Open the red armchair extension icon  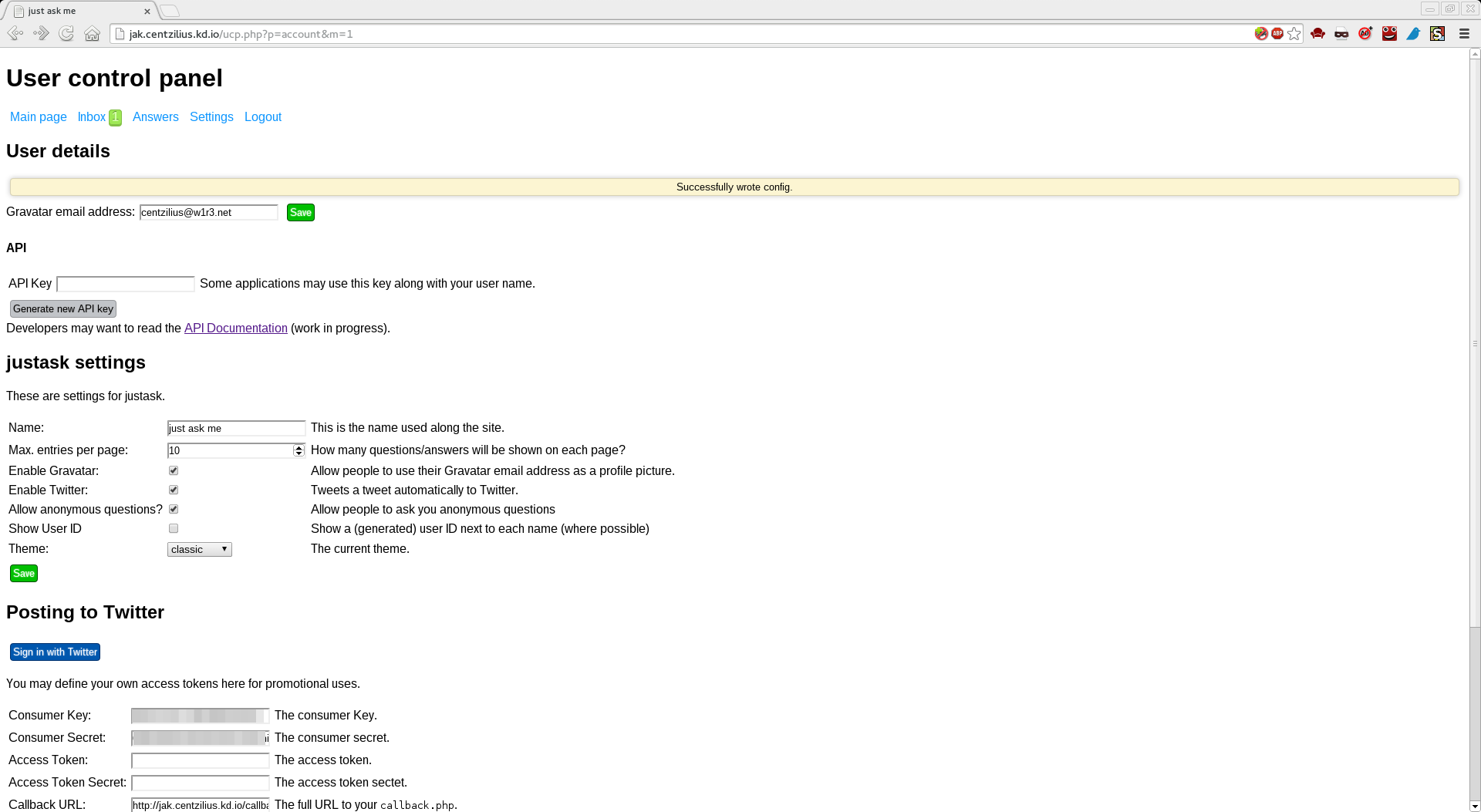click(x=1318, y=34)
